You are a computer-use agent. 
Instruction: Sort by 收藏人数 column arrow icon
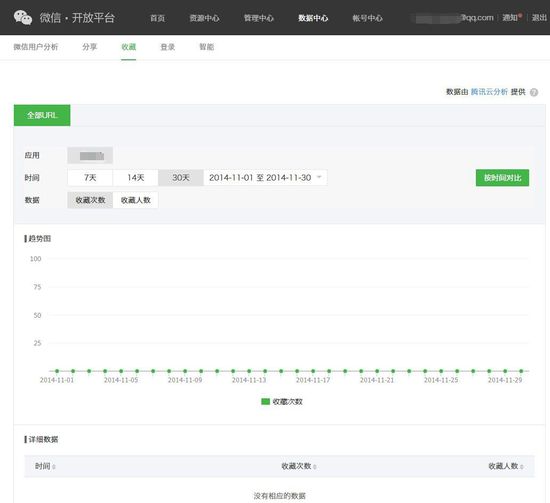(522, 467)
